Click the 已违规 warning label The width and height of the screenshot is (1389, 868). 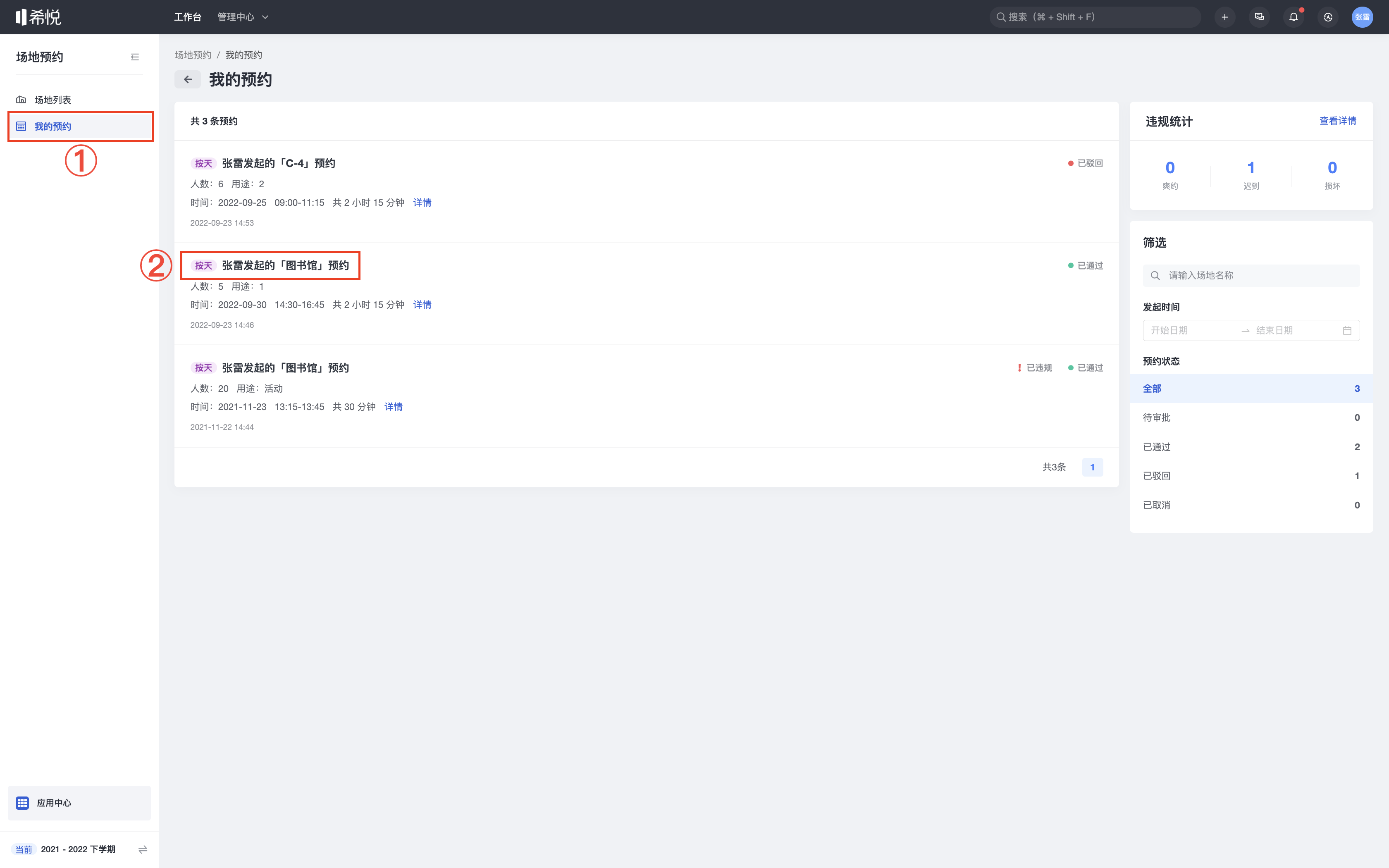click(1035, 368)
